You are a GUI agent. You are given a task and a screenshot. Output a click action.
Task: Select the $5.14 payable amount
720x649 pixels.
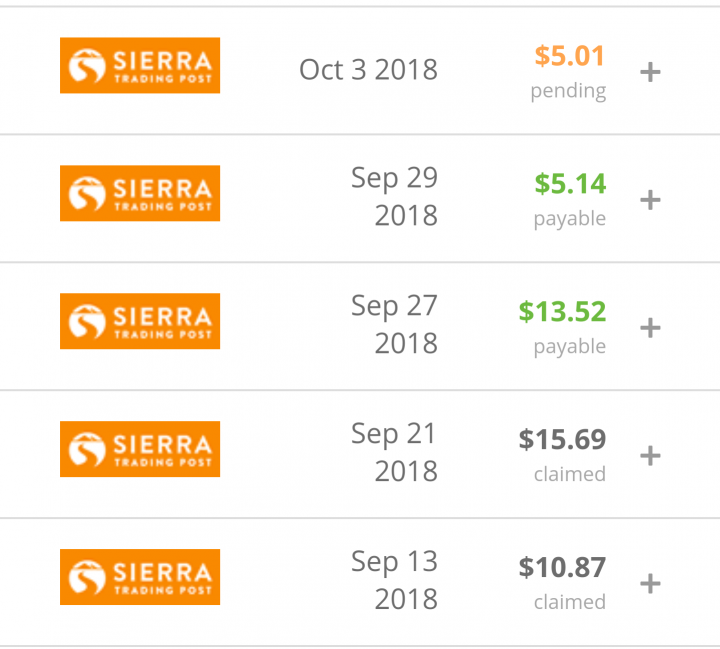[x=570, y=184]
